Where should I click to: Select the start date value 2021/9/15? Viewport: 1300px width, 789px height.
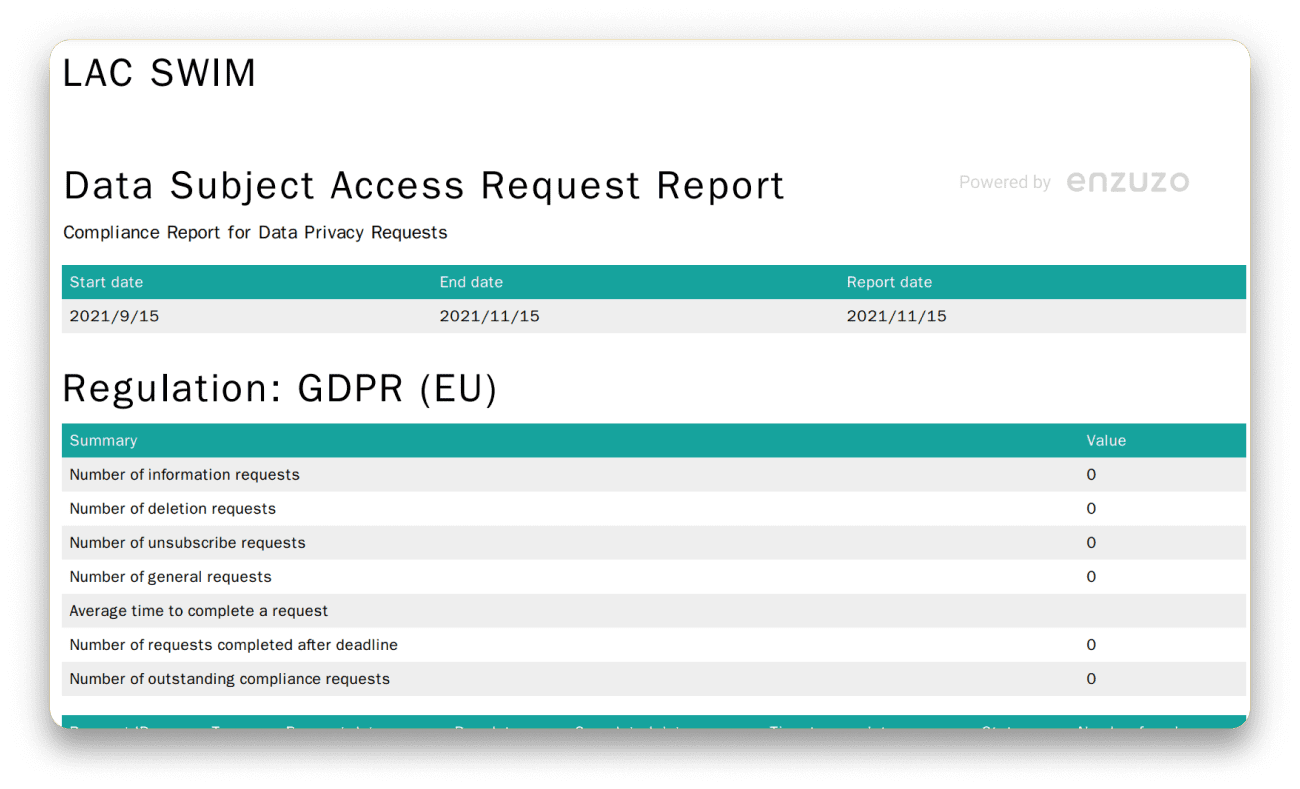114,316
